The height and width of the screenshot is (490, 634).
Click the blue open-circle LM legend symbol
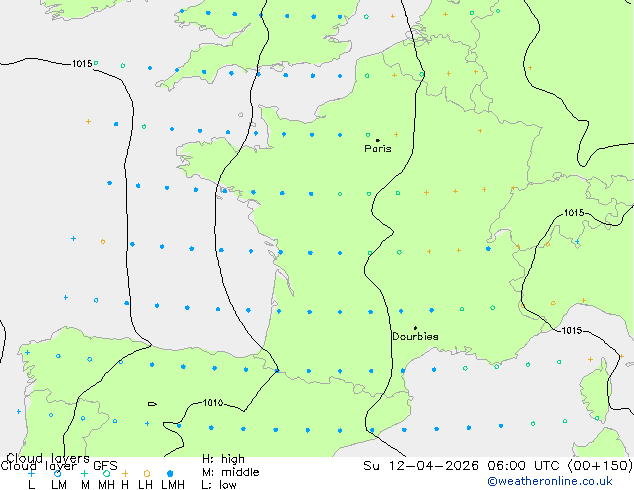[57, 473]
